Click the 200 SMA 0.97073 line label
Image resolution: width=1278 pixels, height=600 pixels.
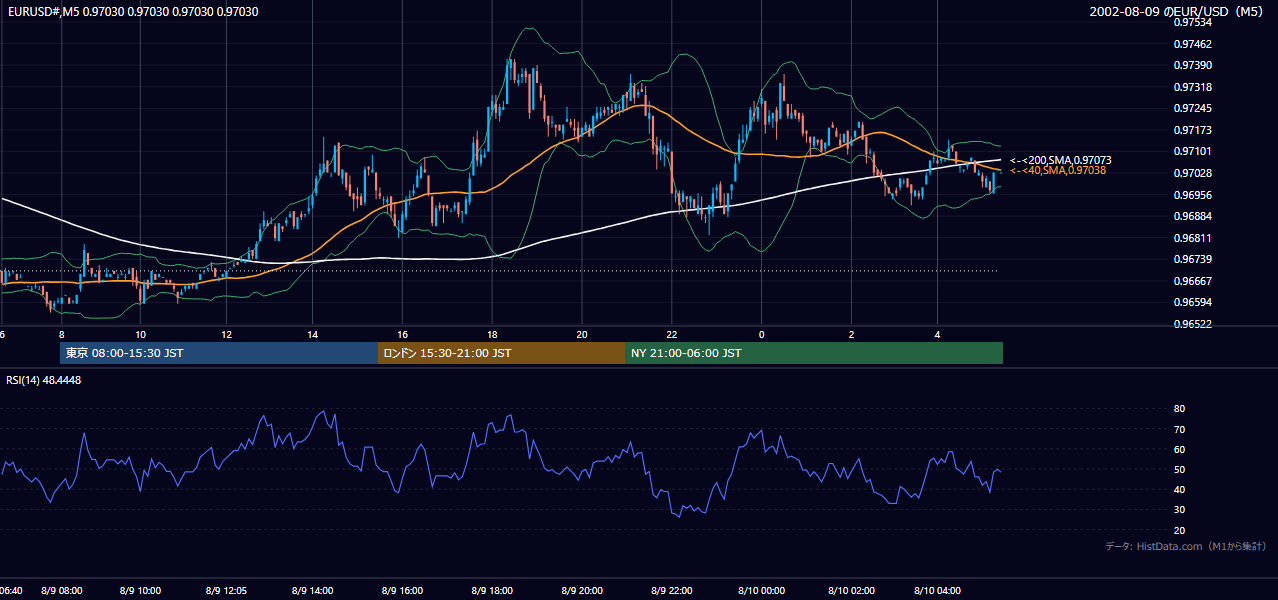click(1060, 160)
